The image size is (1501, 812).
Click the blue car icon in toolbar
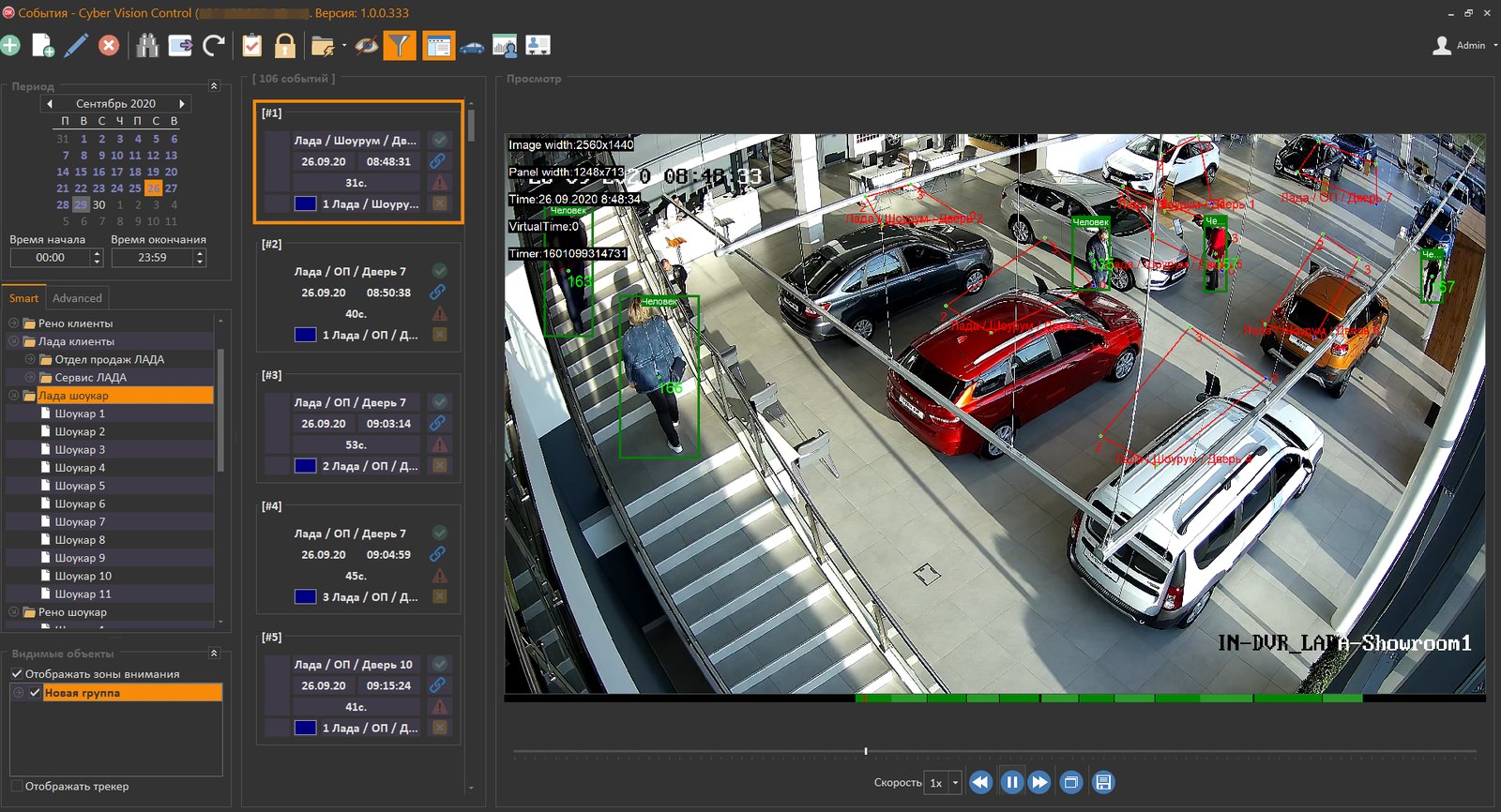473,46
